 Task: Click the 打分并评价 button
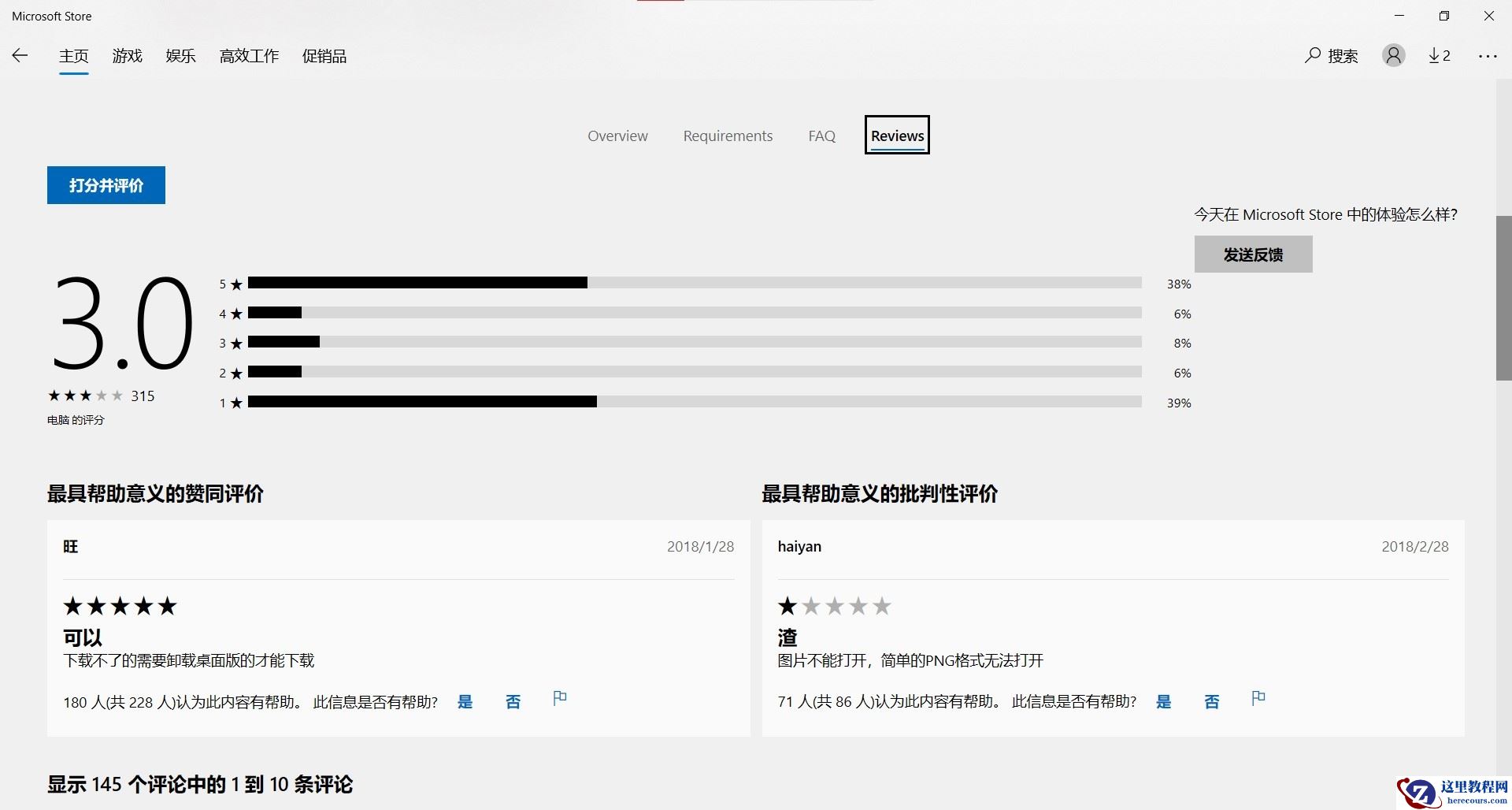pos(106,185)
